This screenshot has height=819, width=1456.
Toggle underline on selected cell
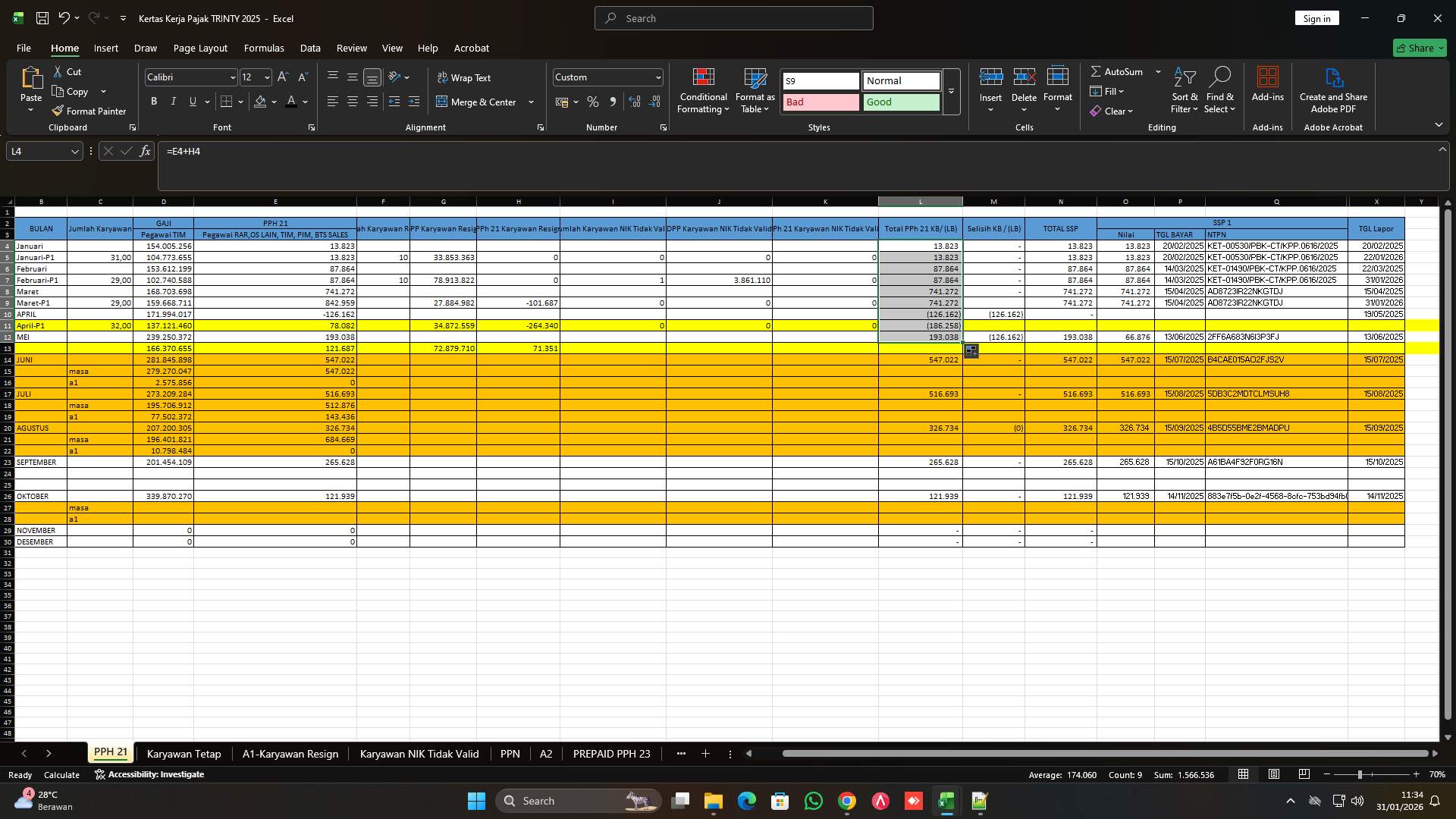192,101
